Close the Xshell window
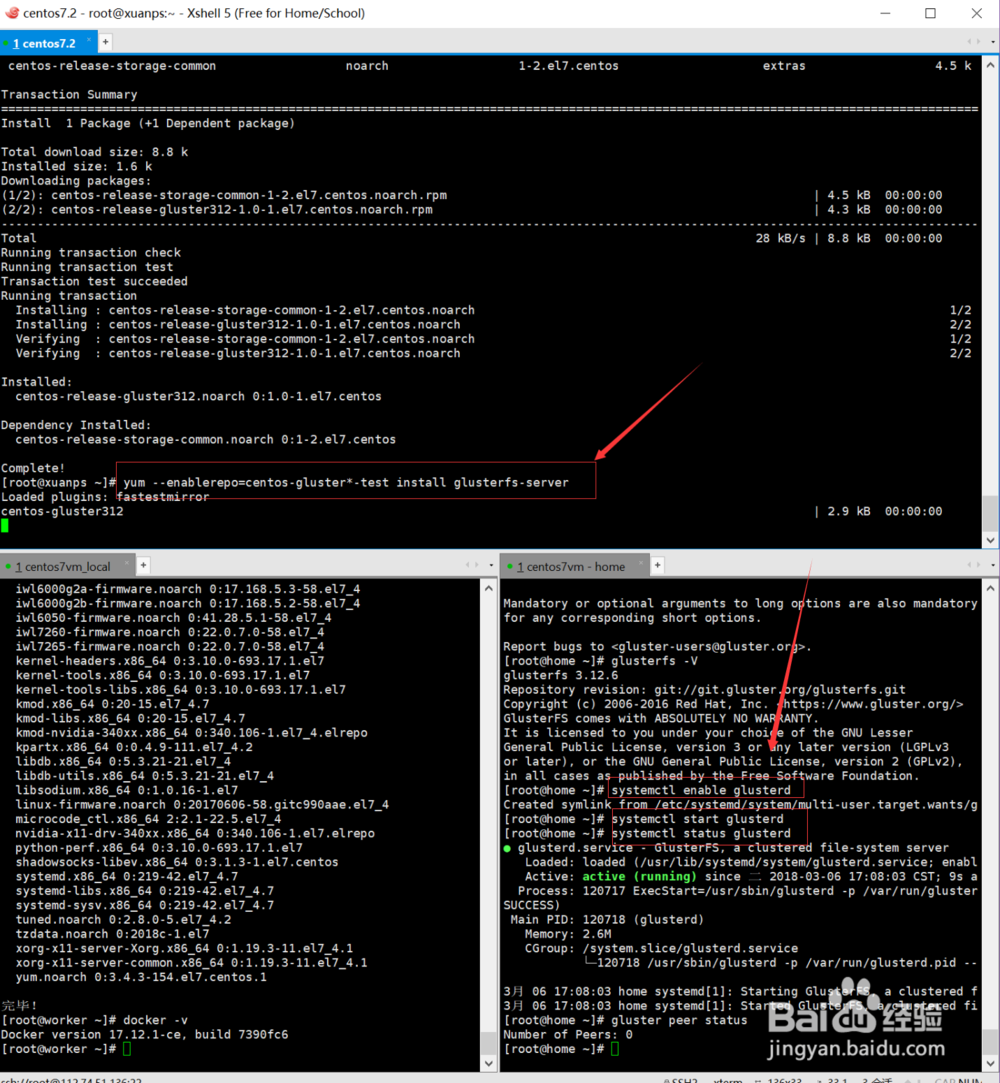The width and height of the screenshot is (1000, 1083). pyautogui.click(x=977, y=13)
